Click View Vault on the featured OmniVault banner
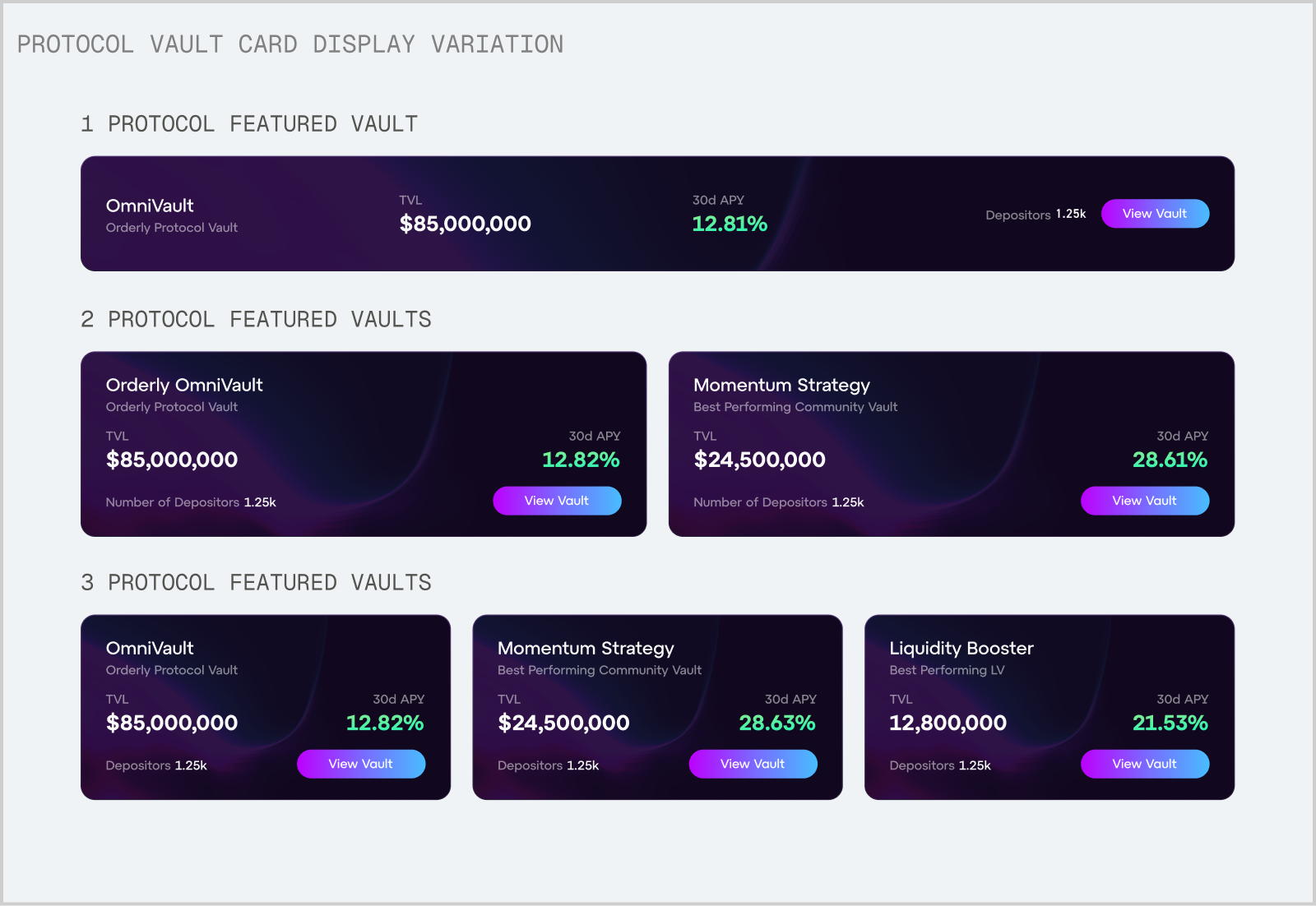This screenshot has width=1316, height=906. click(1155, 213)
